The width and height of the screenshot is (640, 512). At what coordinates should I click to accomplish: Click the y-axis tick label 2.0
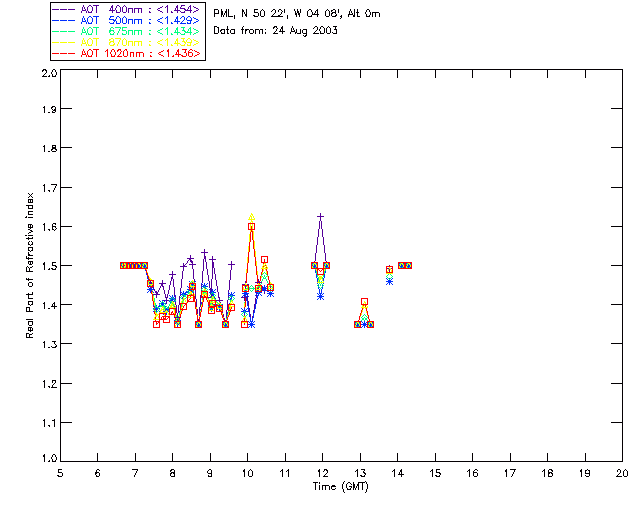[x=49, y=73]
